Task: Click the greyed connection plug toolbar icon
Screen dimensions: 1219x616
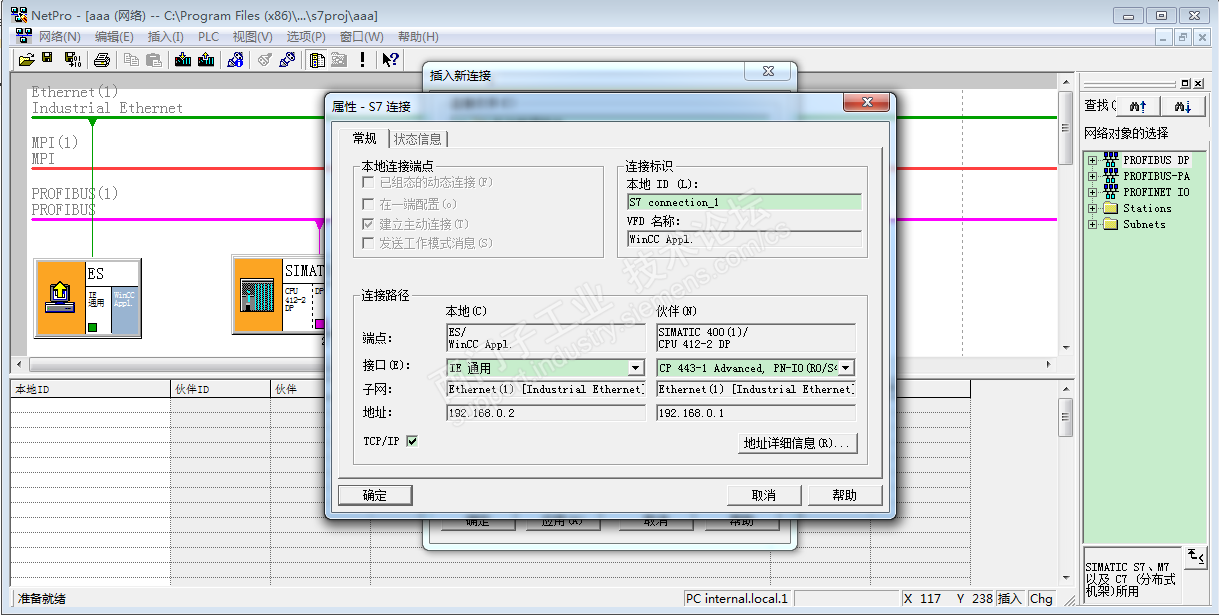Action: (265, 60)
